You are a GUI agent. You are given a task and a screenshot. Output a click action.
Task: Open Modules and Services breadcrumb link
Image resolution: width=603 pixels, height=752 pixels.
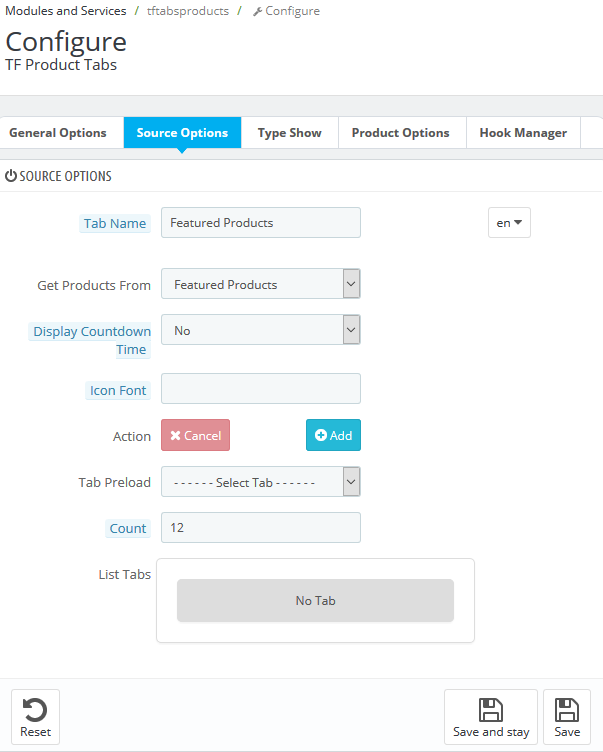point(66,11)
